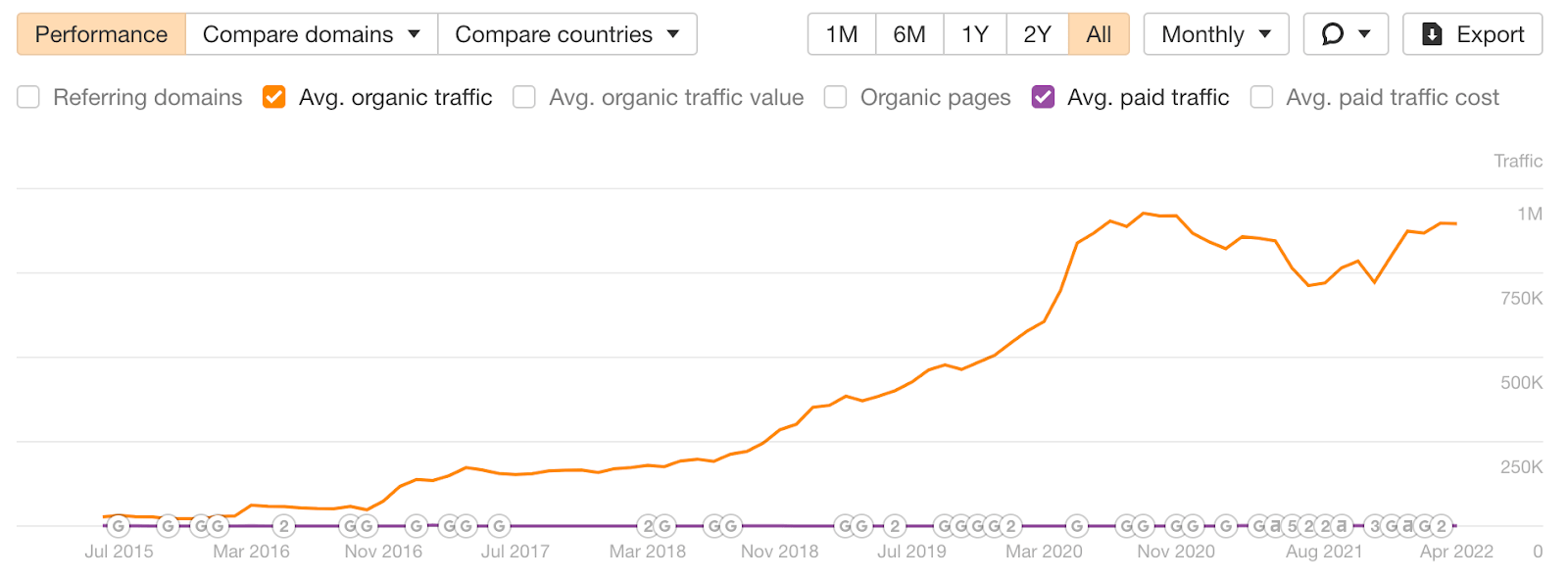Click the Nov 2016 axis label
1568x579 pixels.
coord(383,552)
